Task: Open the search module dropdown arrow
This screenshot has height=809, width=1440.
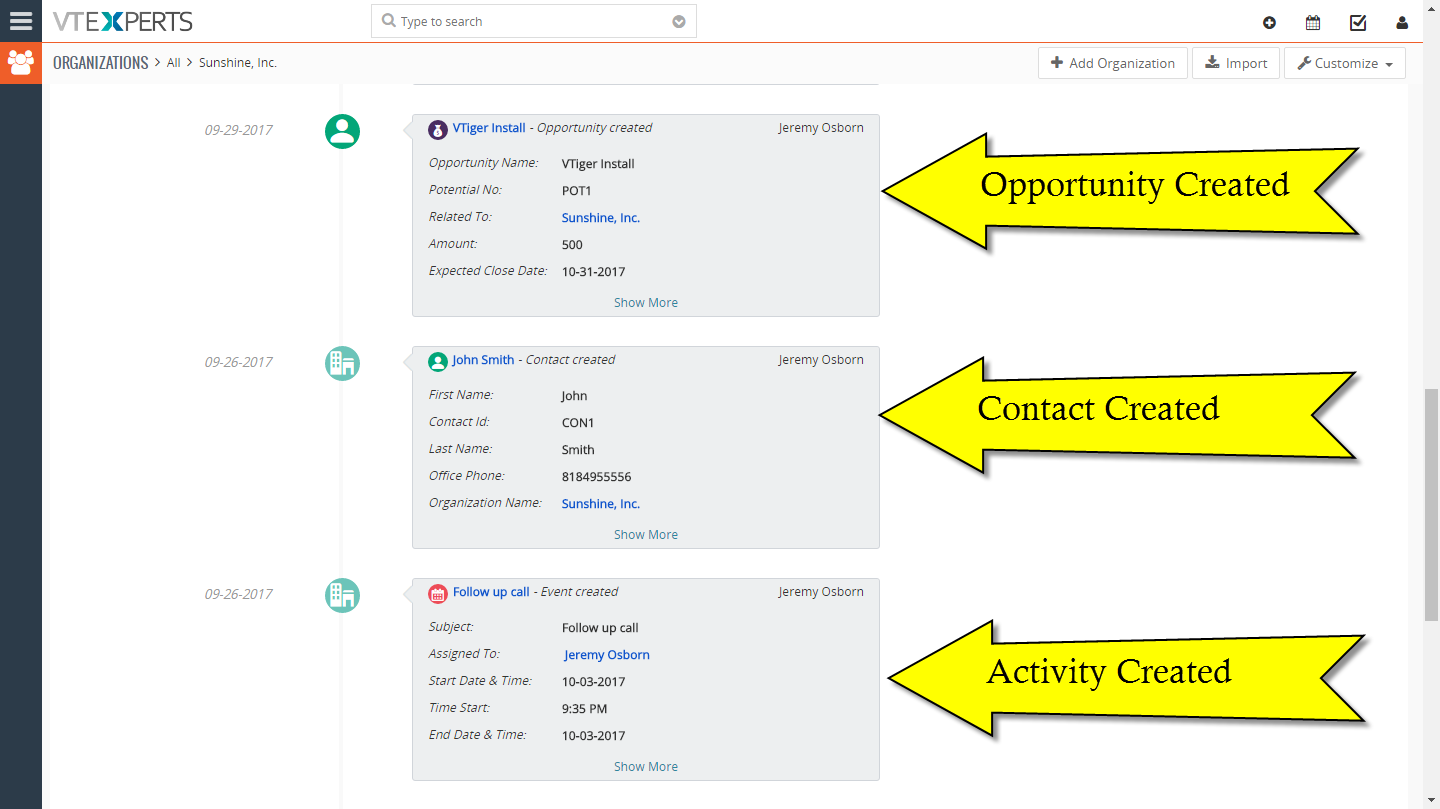Action: [679, 21]
